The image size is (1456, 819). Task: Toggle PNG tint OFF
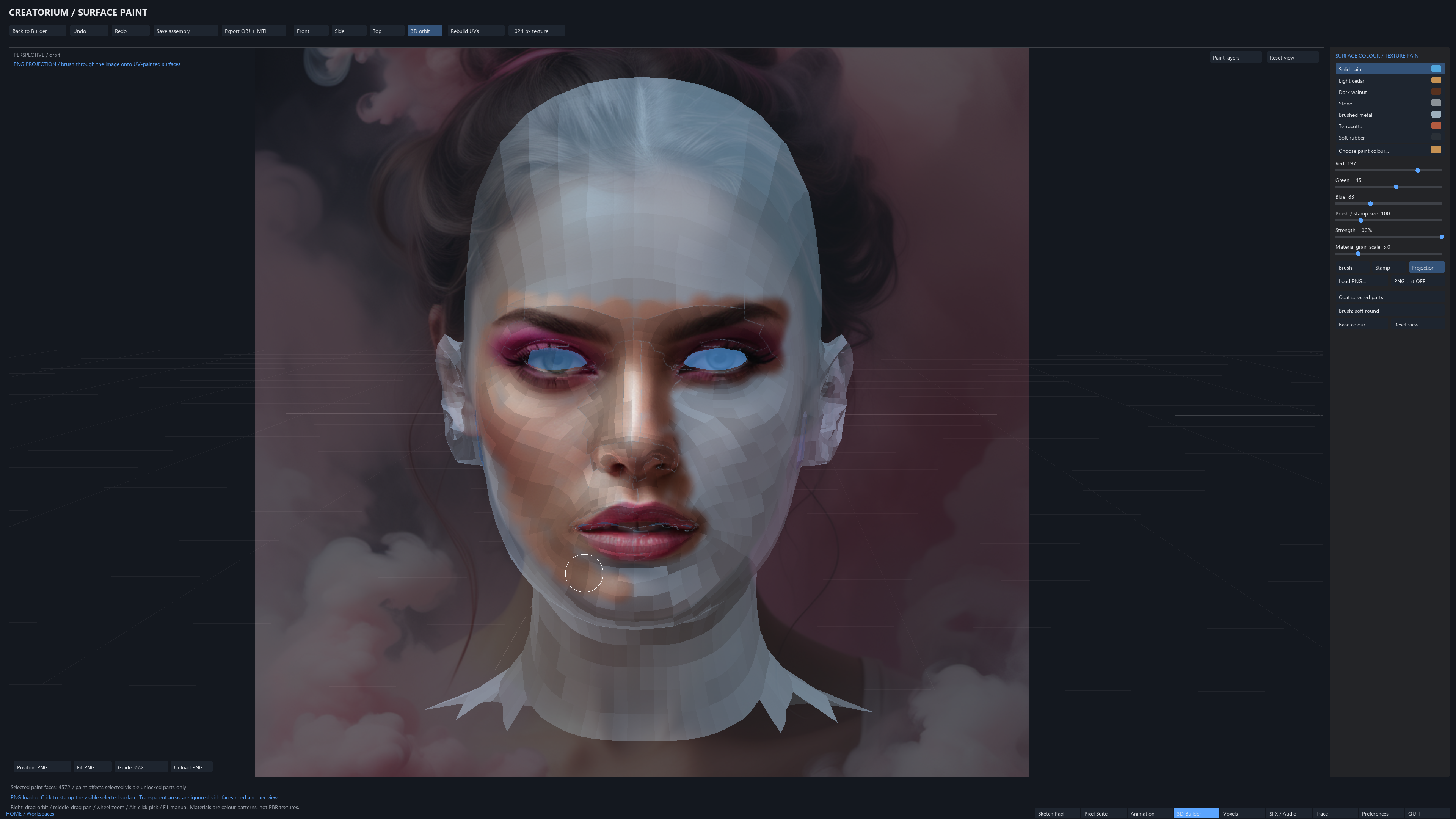pyautogui.click(x=1417, y=281)
